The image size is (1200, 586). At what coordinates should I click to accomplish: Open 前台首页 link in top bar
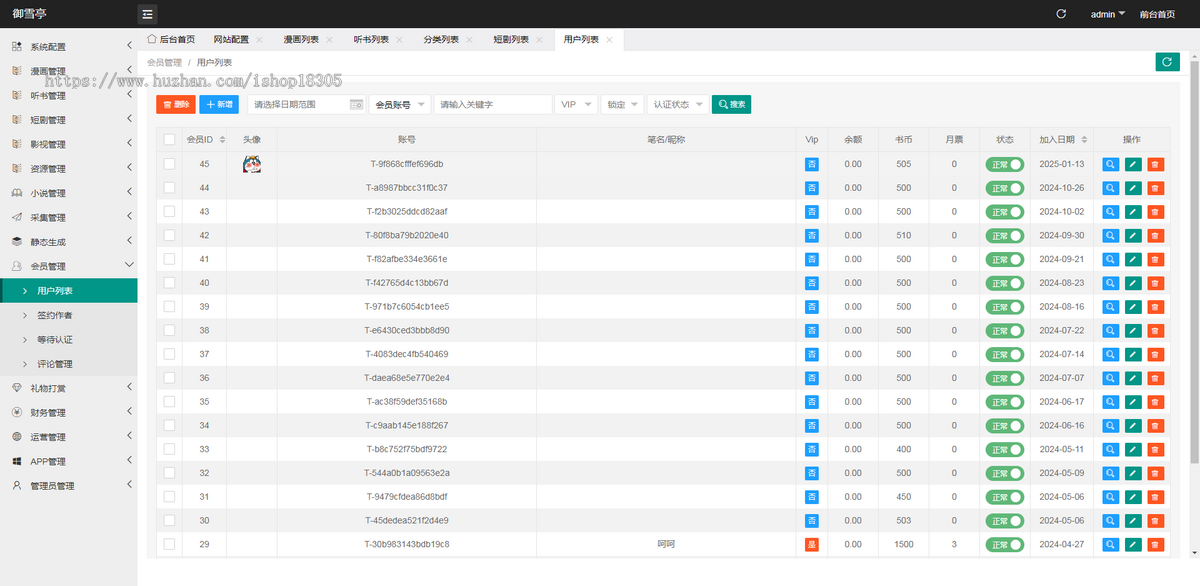point(1157,14)
